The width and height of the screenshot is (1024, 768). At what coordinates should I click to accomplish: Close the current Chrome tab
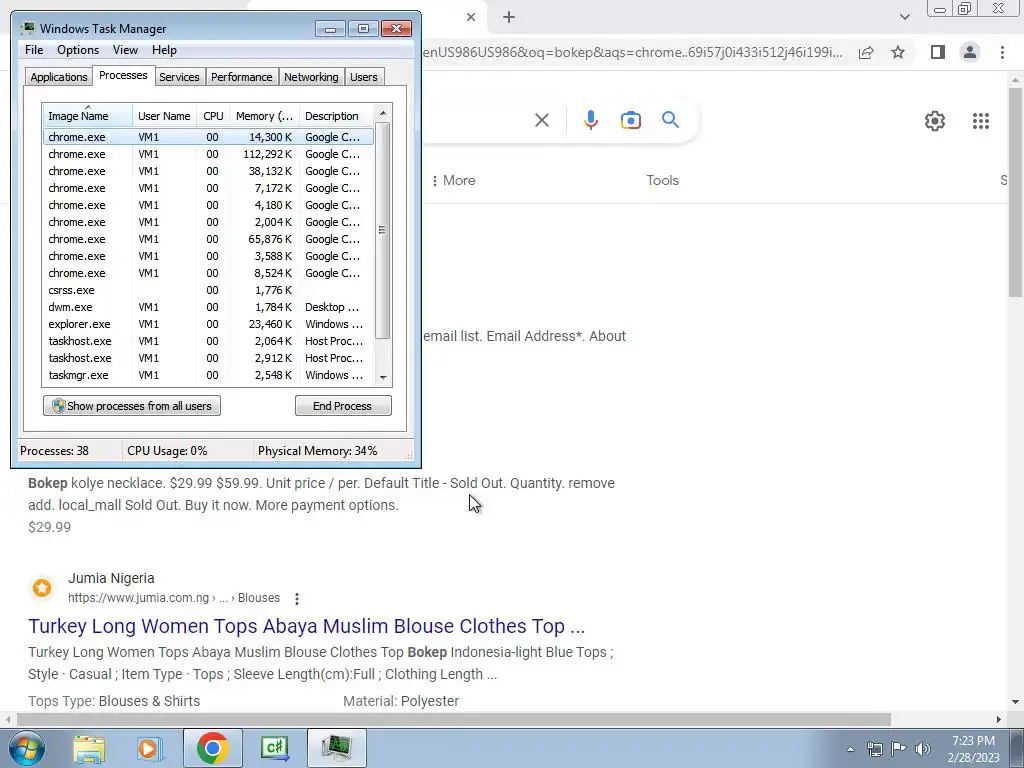click(471, 18)
